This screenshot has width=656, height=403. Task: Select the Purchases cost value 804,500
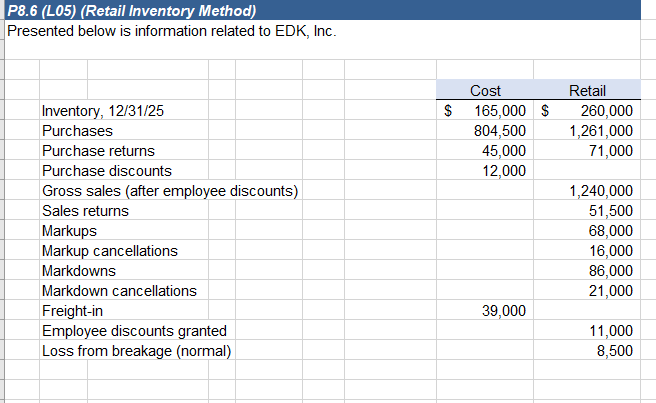(485, 131)
